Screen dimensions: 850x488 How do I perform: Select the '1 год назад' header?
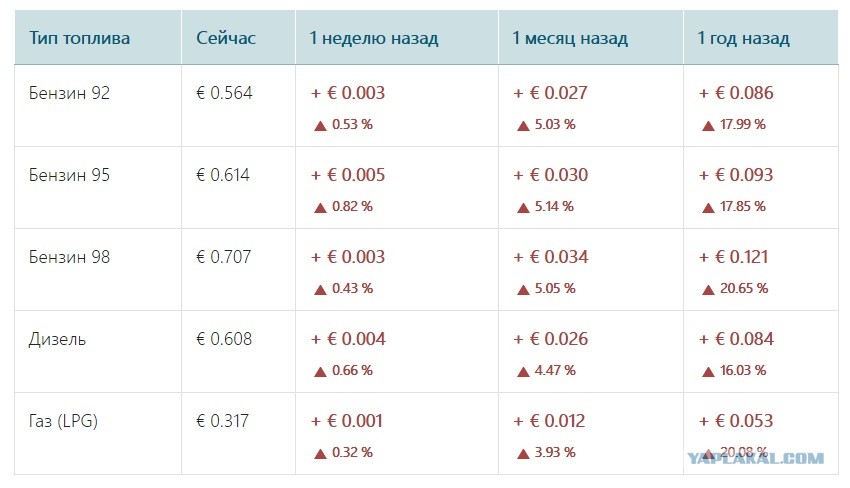pyautogui.click(x=743, y=38)
